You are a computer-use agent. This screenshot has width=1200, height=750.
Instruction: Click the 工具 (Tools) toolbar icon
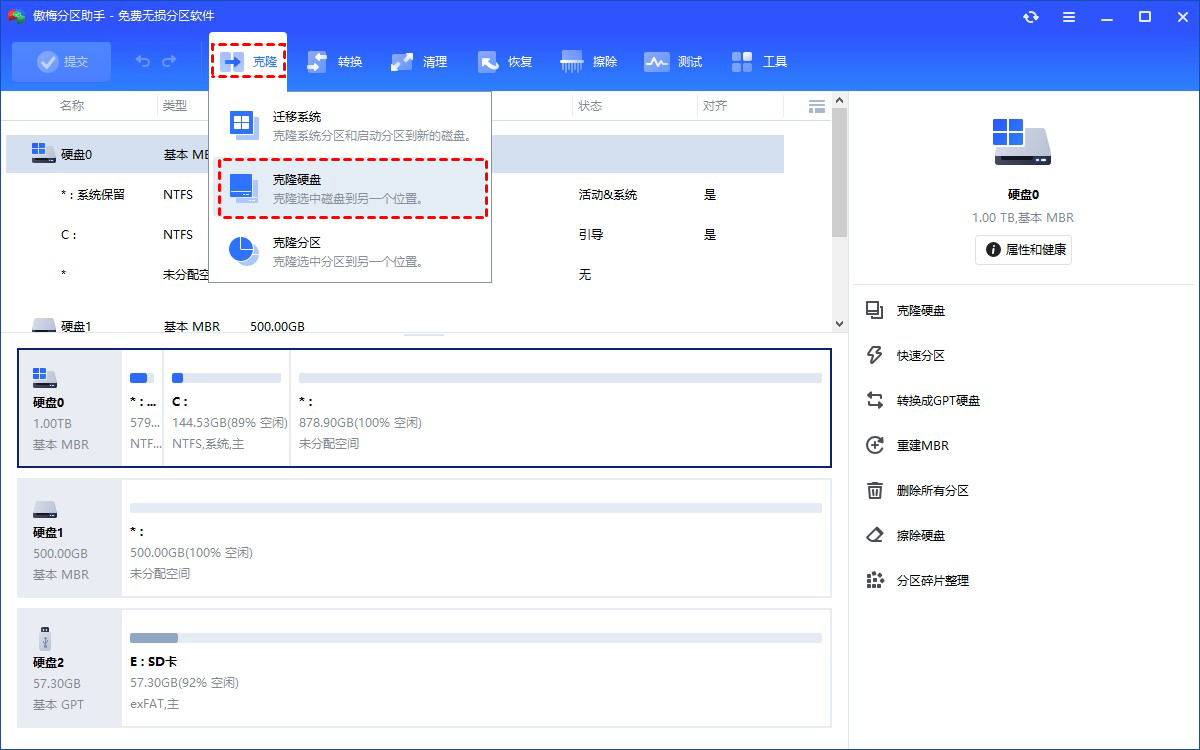click(759, 61)
